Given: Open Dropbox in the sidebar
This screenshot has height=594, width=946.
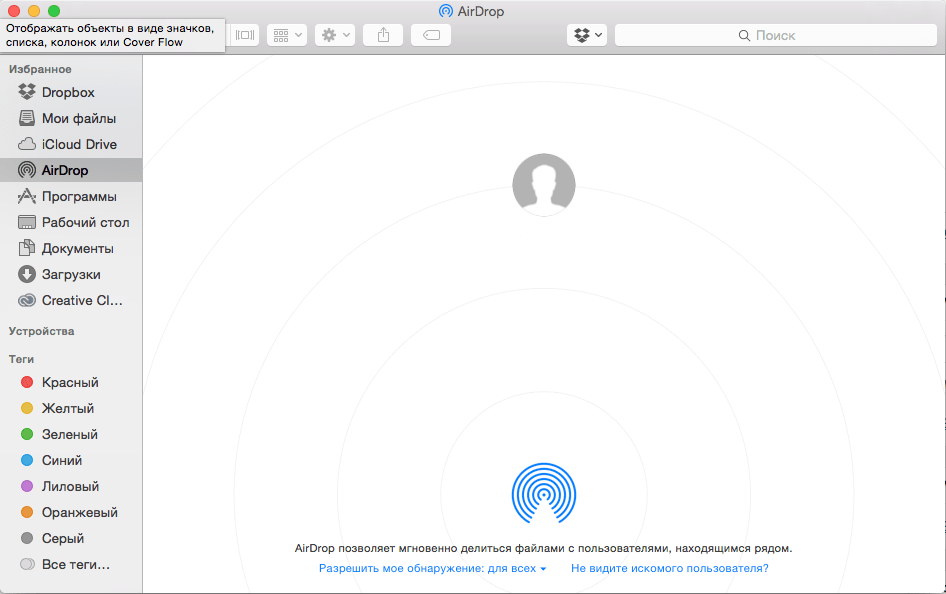Looking at the screenshot, I should [x=68, y=92].
